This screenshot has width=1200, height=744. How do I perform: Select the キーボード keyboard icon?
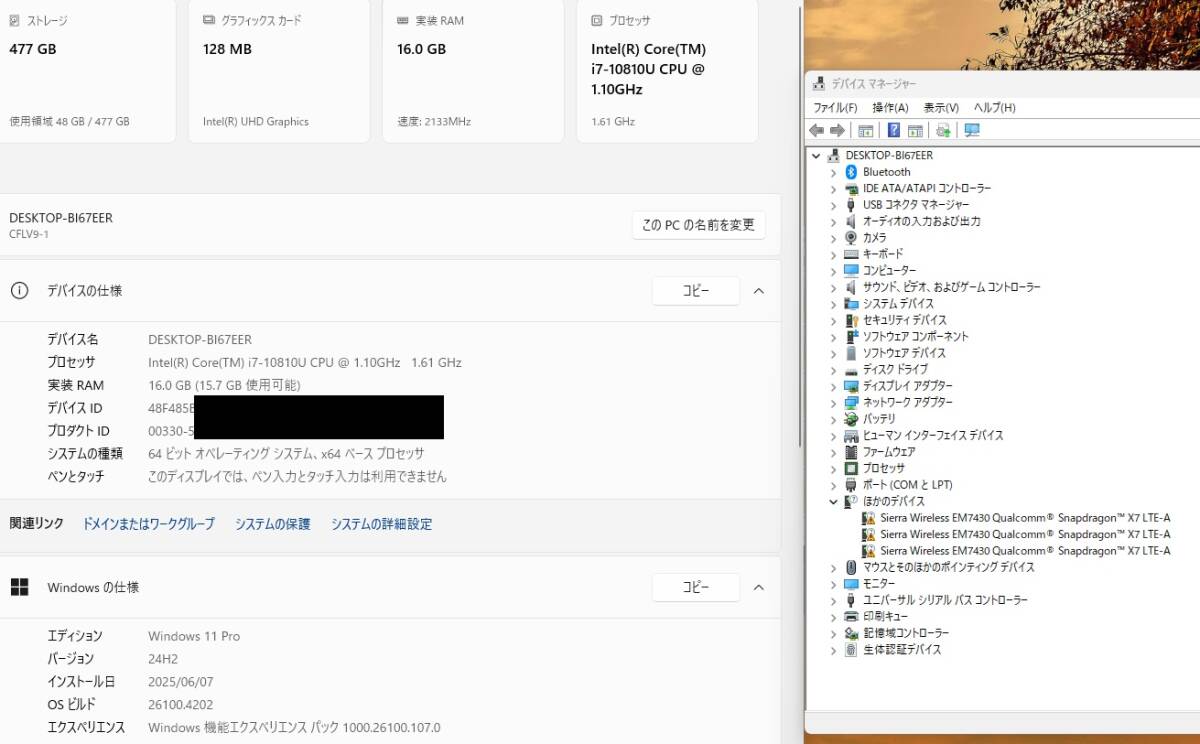[x=851, y=254]
